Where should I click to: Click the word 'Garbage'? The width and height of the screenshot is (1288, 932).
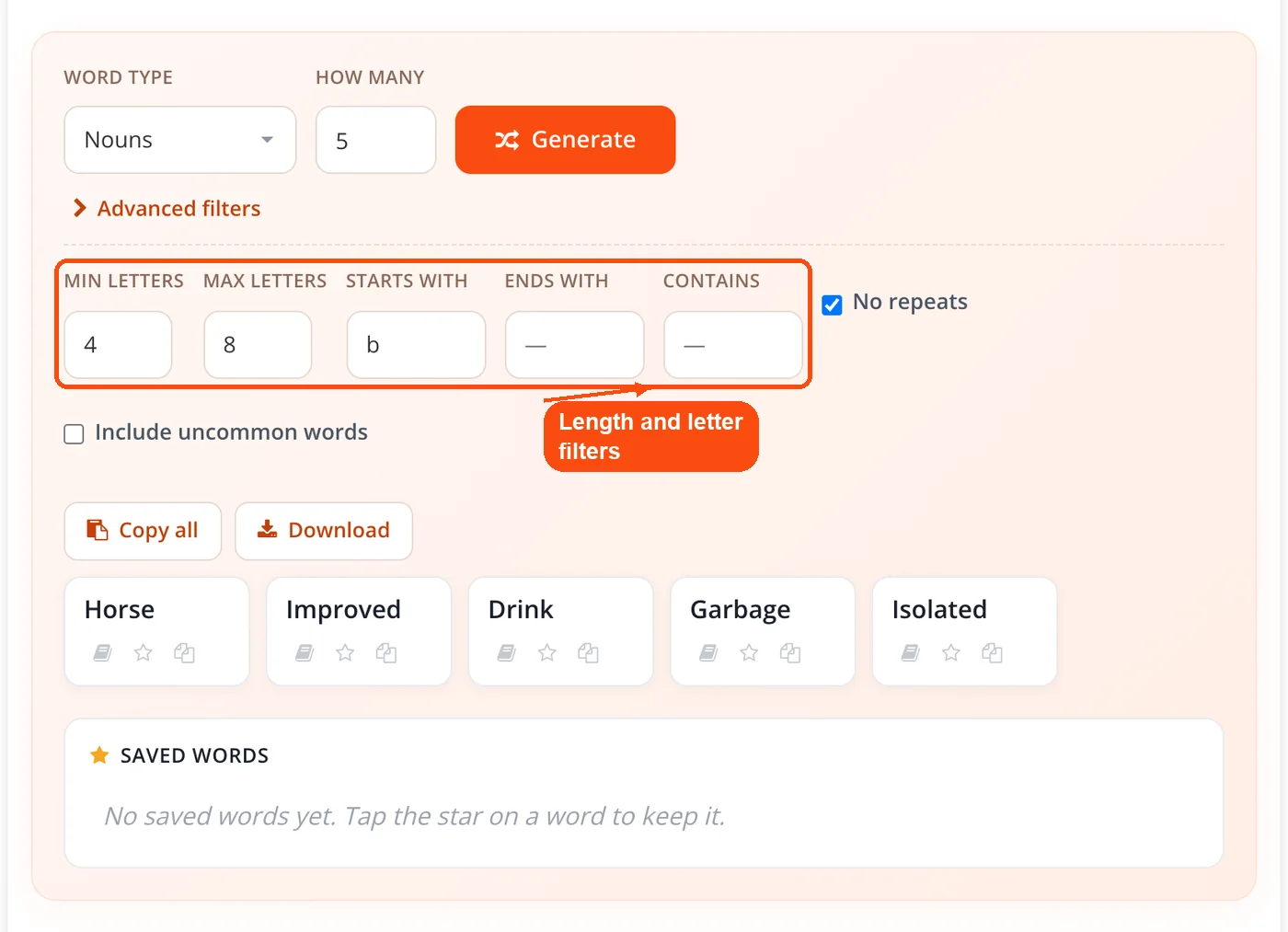pyautogui.click(x=741, y=609)
